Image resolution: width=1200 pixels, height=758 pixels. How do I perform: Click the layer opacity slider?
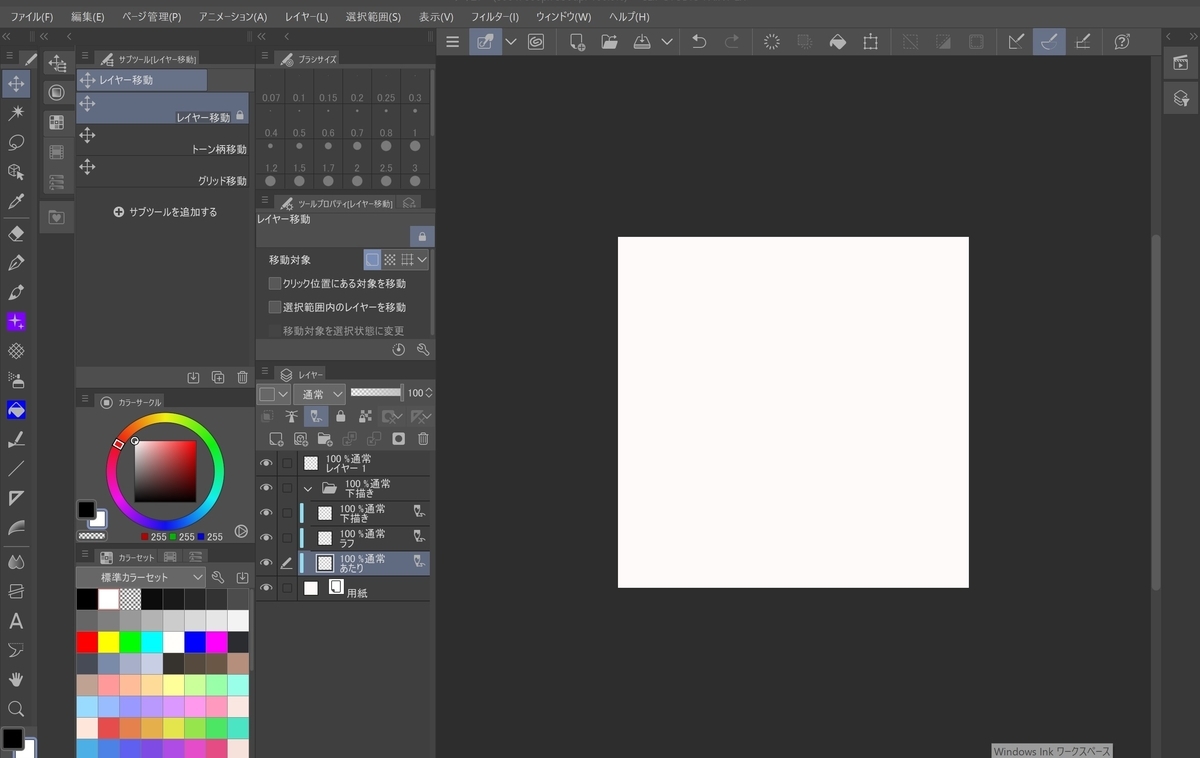point(376,393)
